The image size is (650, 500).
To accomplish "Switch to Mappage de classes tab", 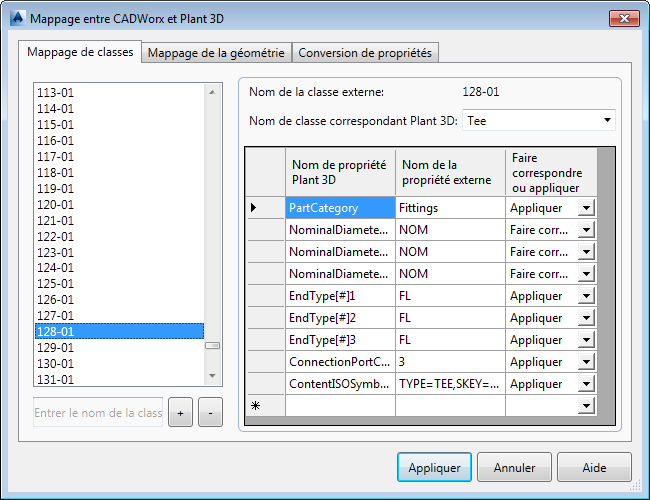I will (80, 52).
